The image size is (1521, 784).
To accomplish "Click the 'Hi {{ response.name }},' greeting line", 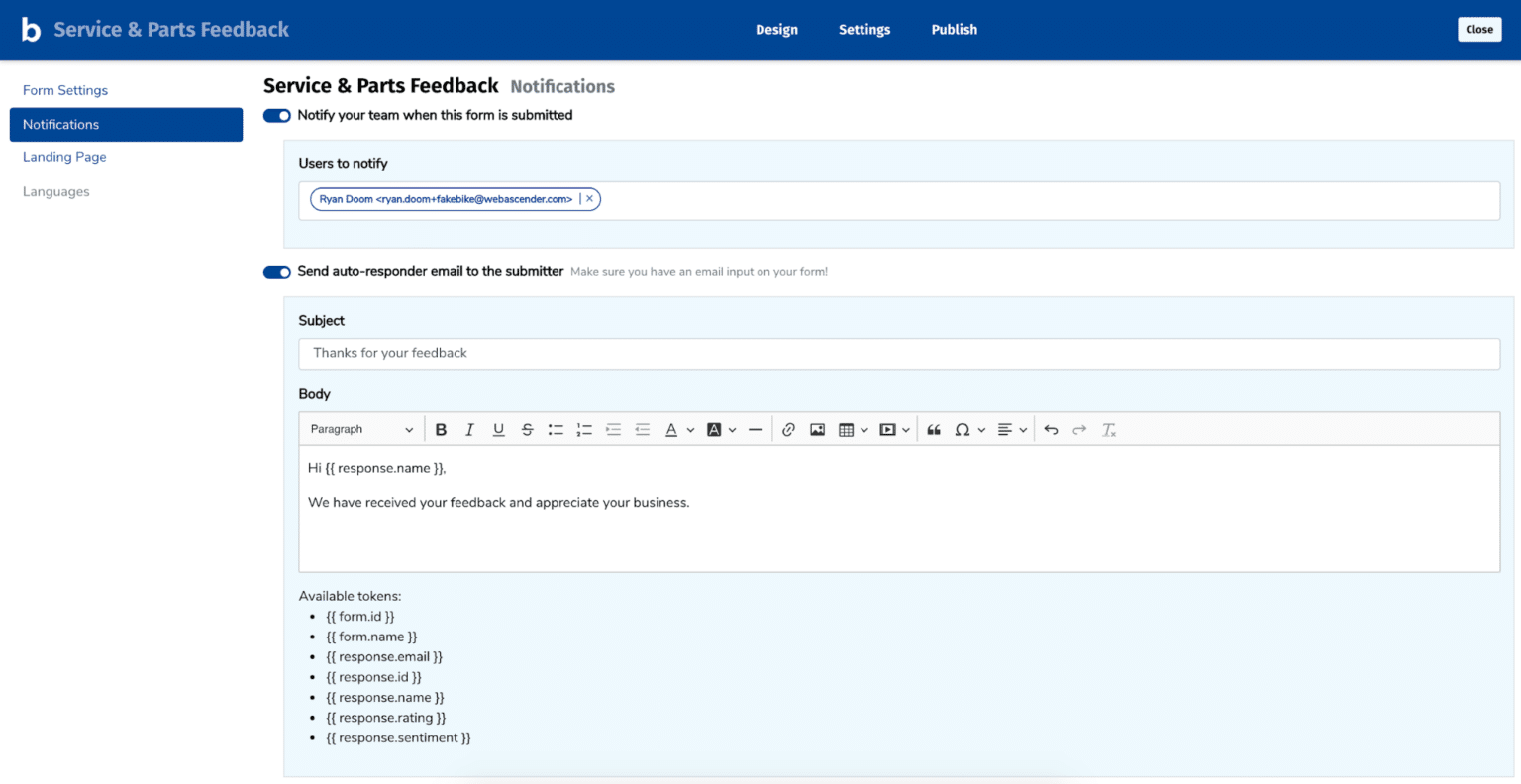I will click(377, 469).
